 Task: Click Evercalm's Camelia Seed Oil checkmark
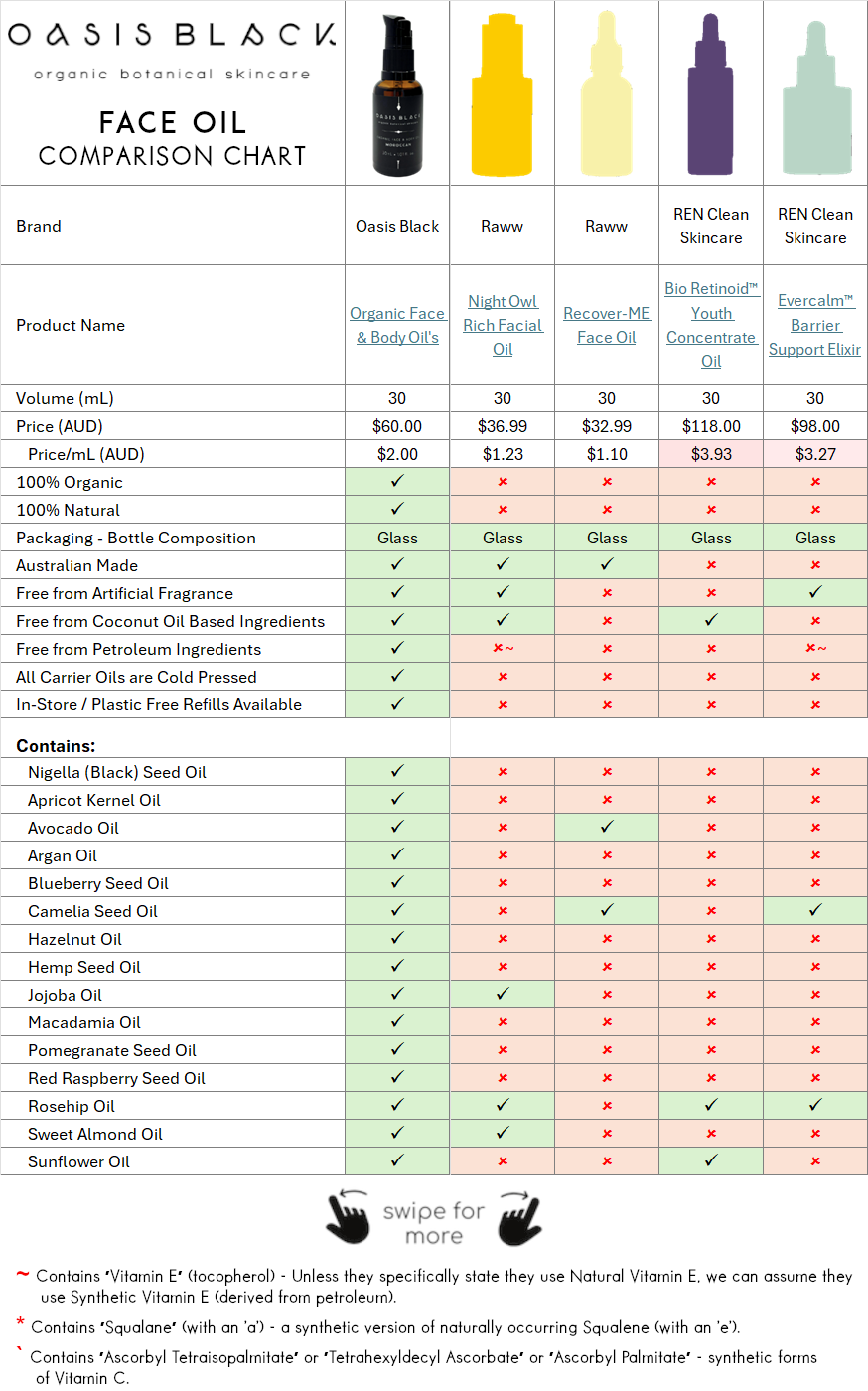click(x=815, y=910)
